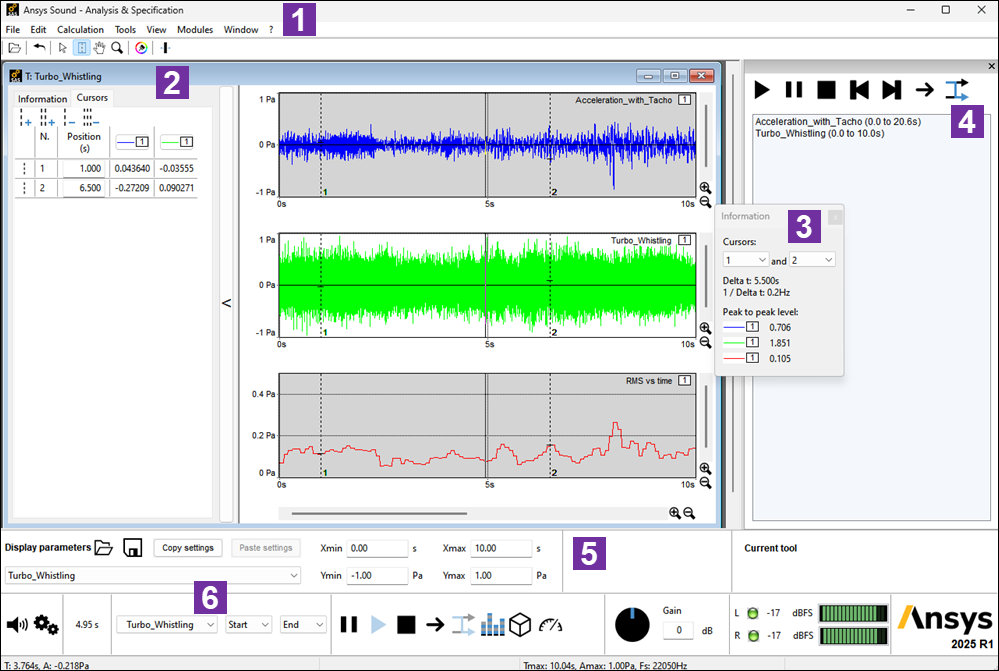This screenshot has height=671, width=999.
Task: Toggle the vertical cursor tool in toolbar
Action: coord(165,47)
